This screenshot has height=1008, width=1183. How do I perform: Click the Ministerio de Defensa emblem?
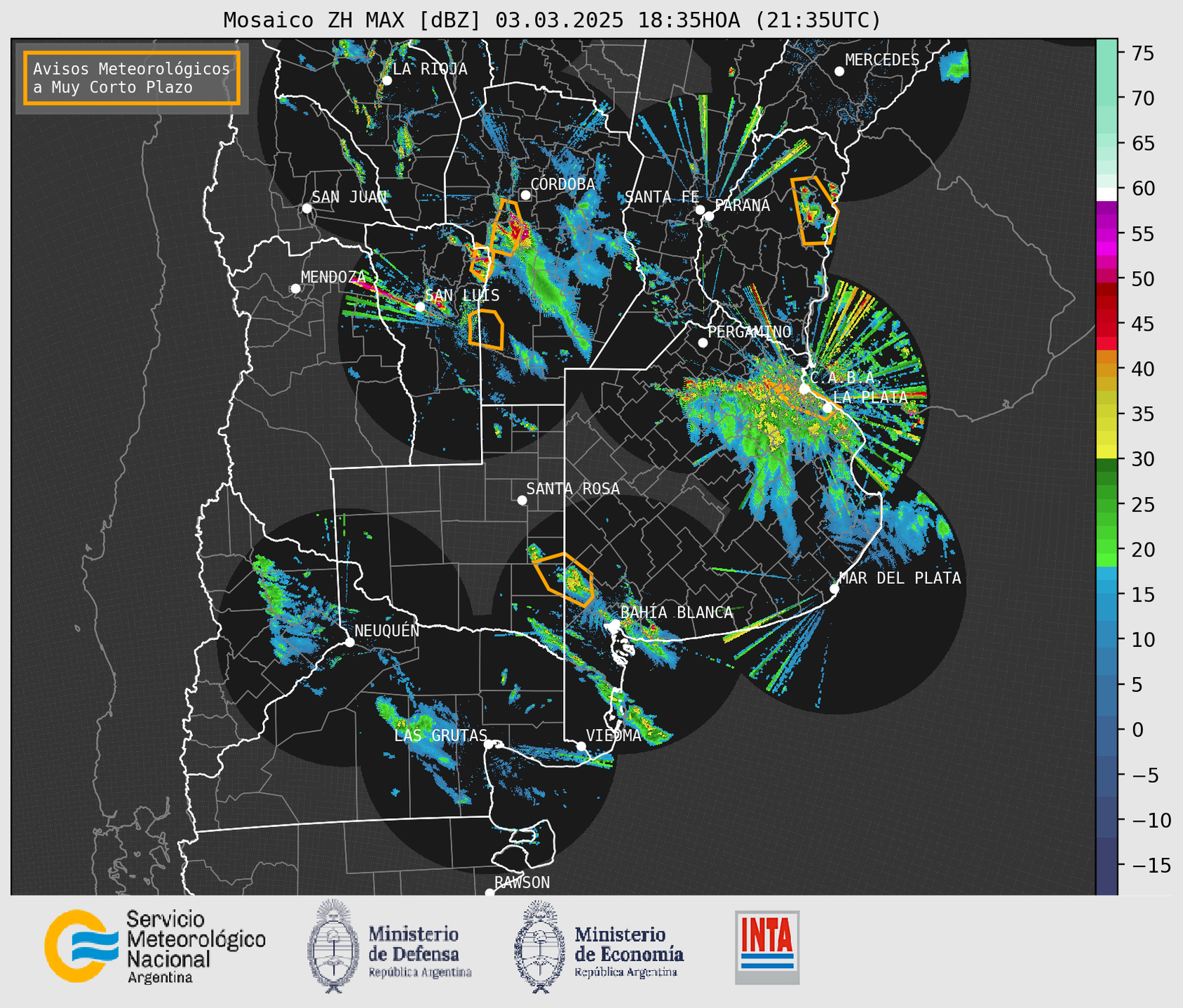(x=333, y=946)
